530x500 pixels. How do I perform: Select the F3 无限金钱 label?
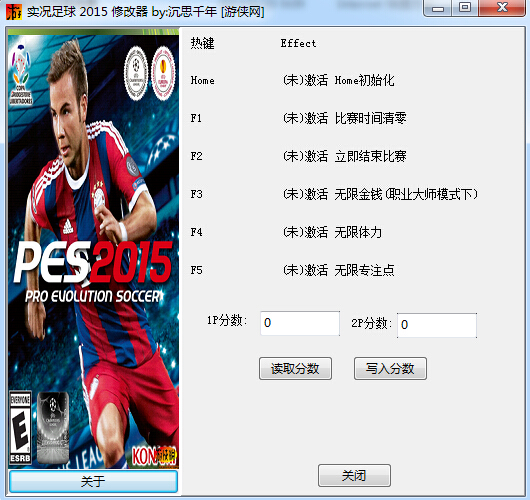point(380,194)
